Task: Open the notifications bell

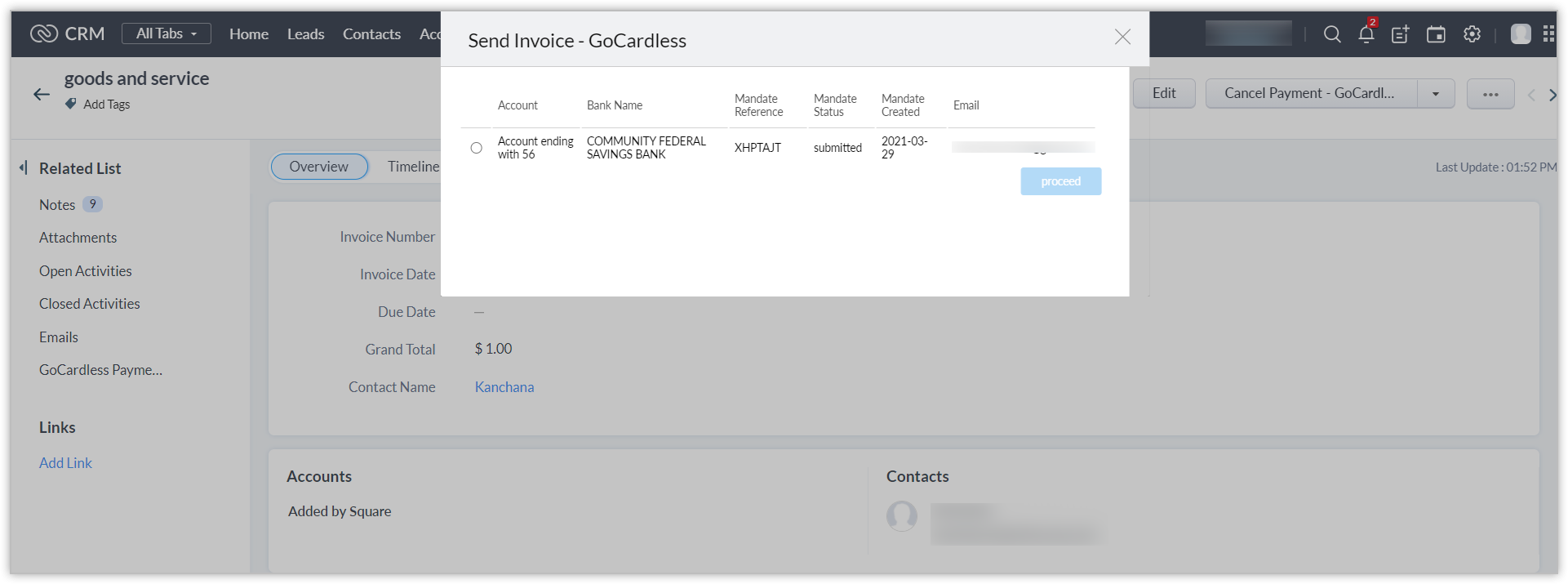Action: pyautogui.click(x=1366, y=34)
